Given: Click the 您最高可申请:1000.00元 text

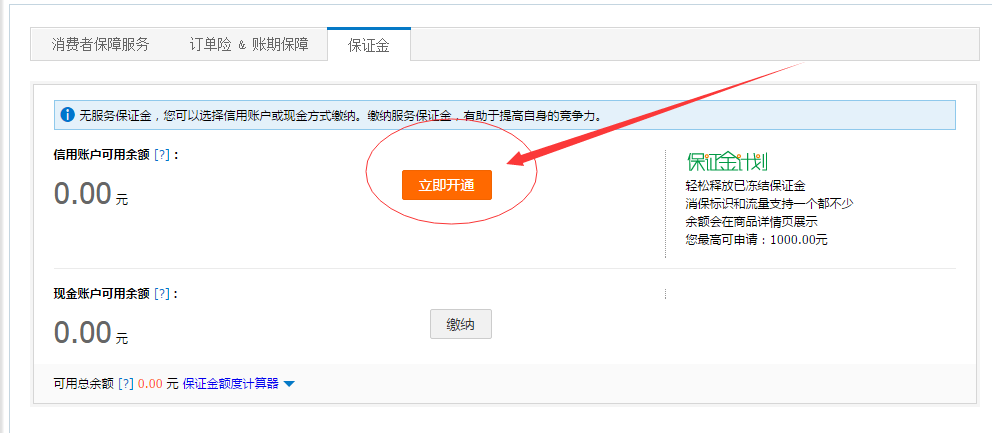Looking at the screenshot, I should (757, 240).
